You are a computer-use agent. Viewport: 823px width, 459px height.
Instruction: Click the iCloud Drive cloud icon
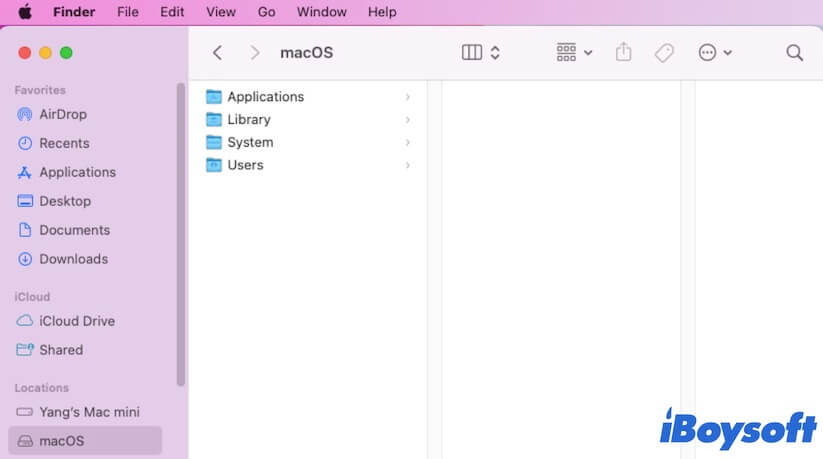(25, 320)
